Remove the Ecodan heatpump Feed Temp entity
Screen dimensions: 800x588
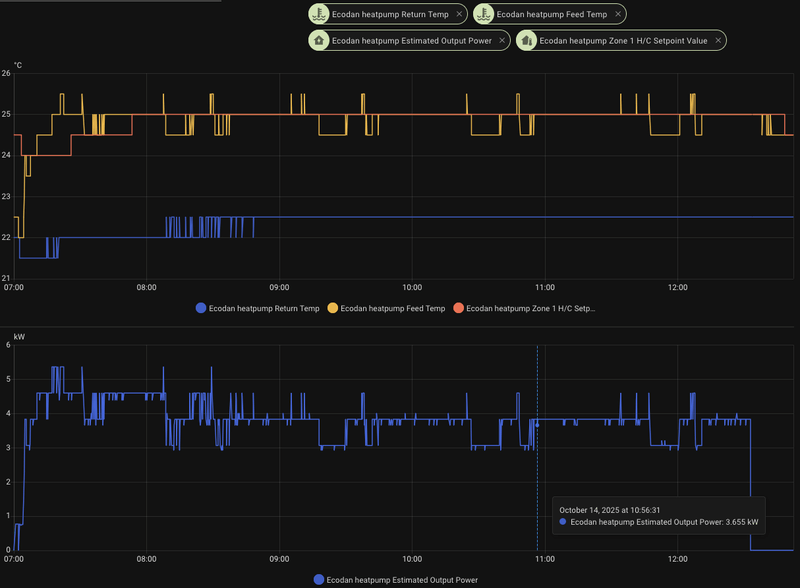pyautogui.click(x=619, y=14)
